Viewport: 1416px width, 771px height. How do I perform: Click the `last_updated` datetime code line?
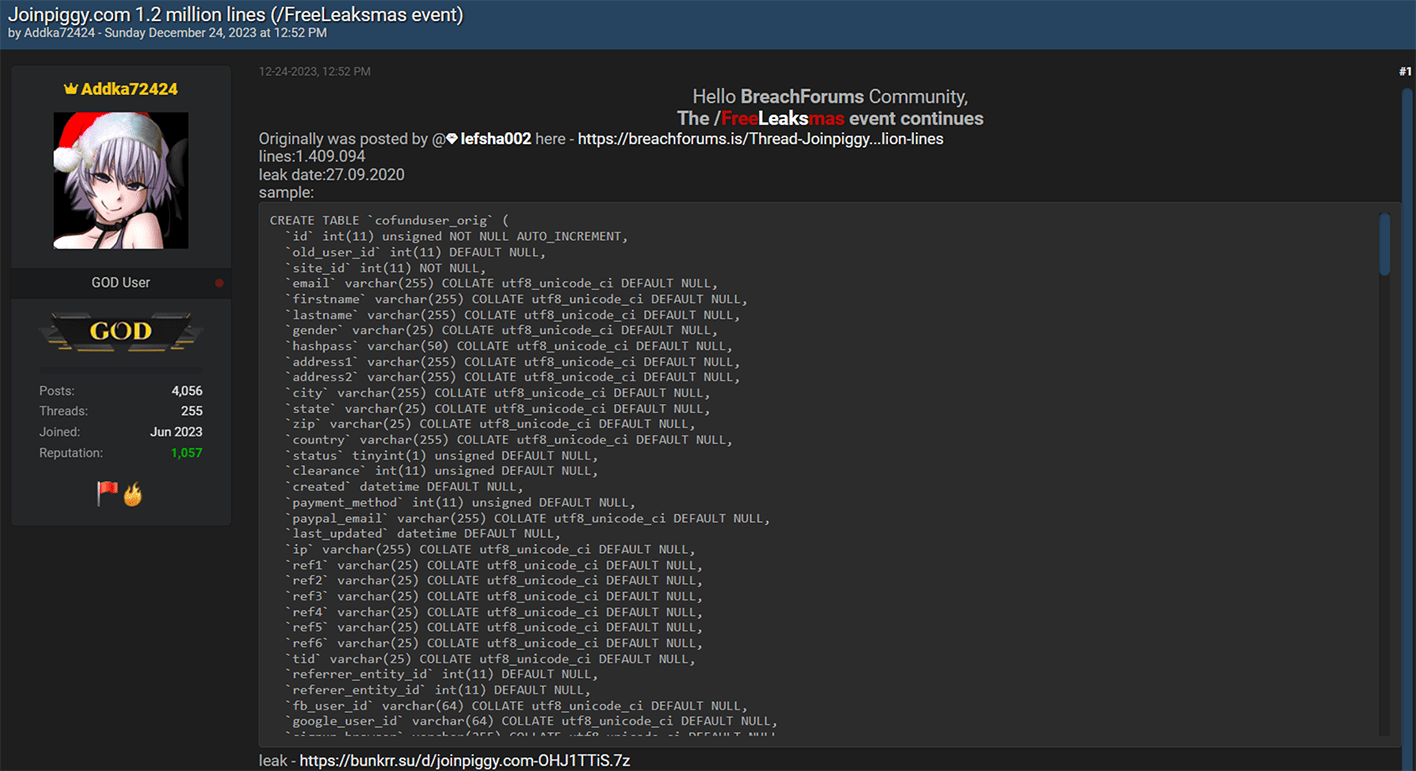(x=423, y=534)
